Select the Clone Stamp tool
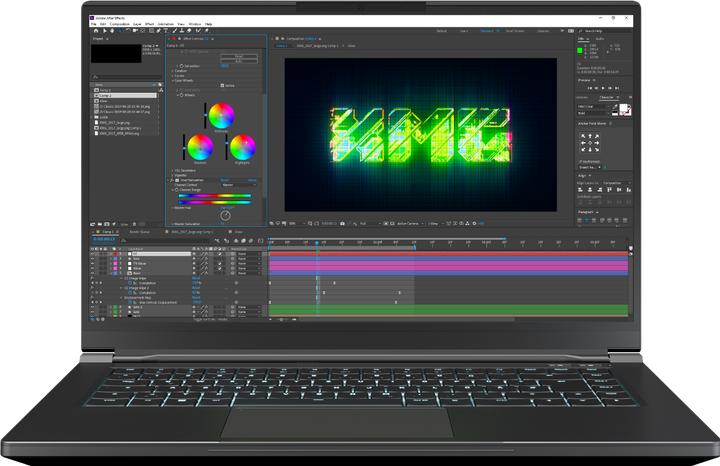 182,31
